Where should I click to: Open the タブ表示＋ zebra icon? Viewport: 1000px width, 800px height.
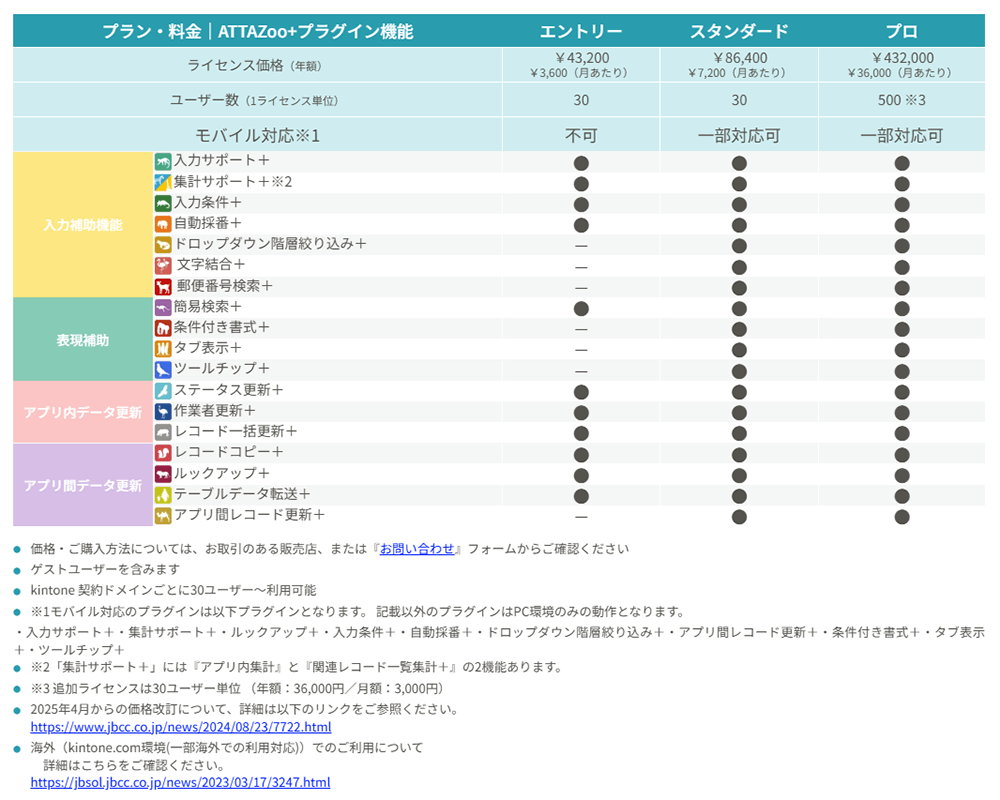point(162,349)
